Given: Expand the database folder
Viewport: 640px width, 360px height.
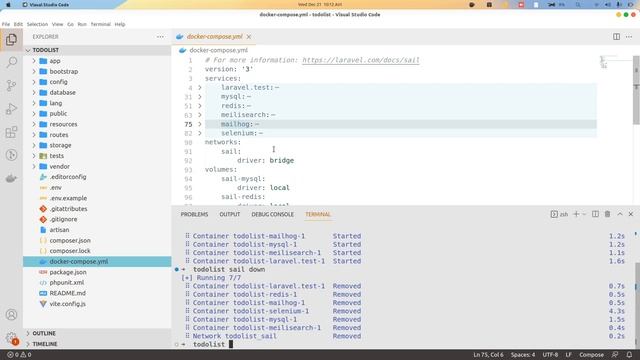Looking at the screenshot, I should pos(34,93).
